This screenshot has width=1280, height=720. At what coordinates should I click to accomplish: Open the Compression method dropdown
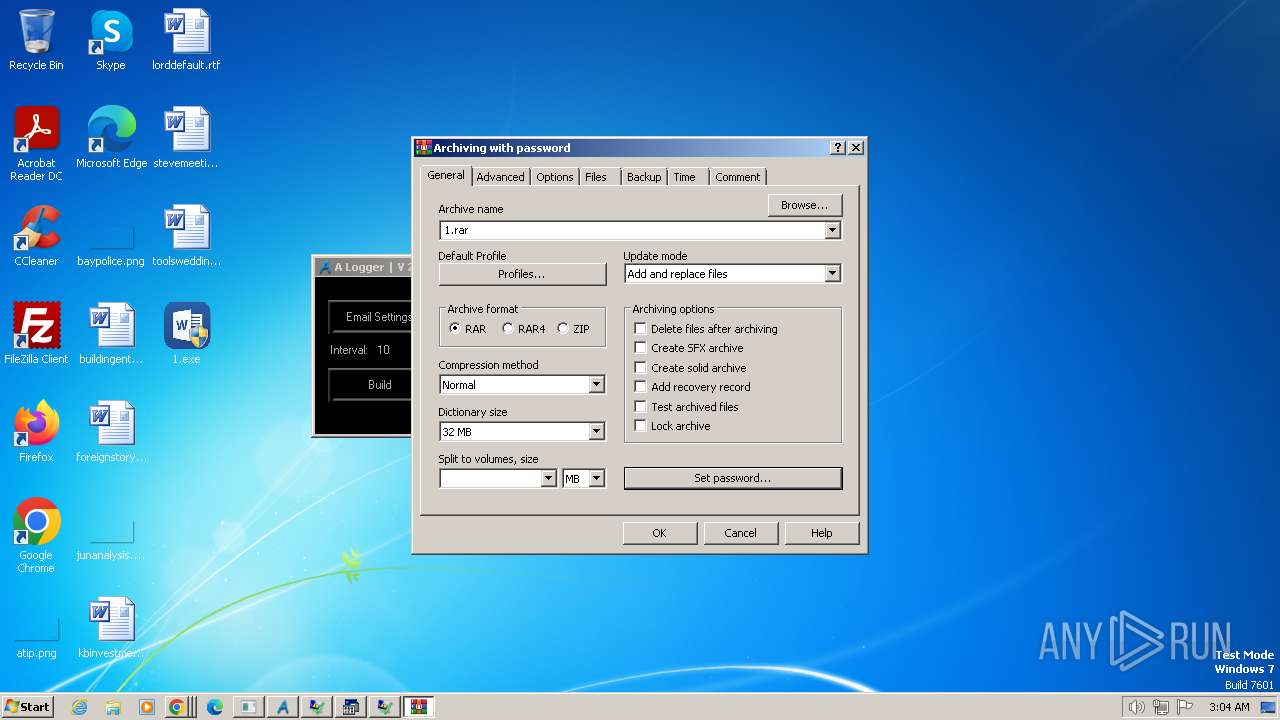tap(596, 385)
